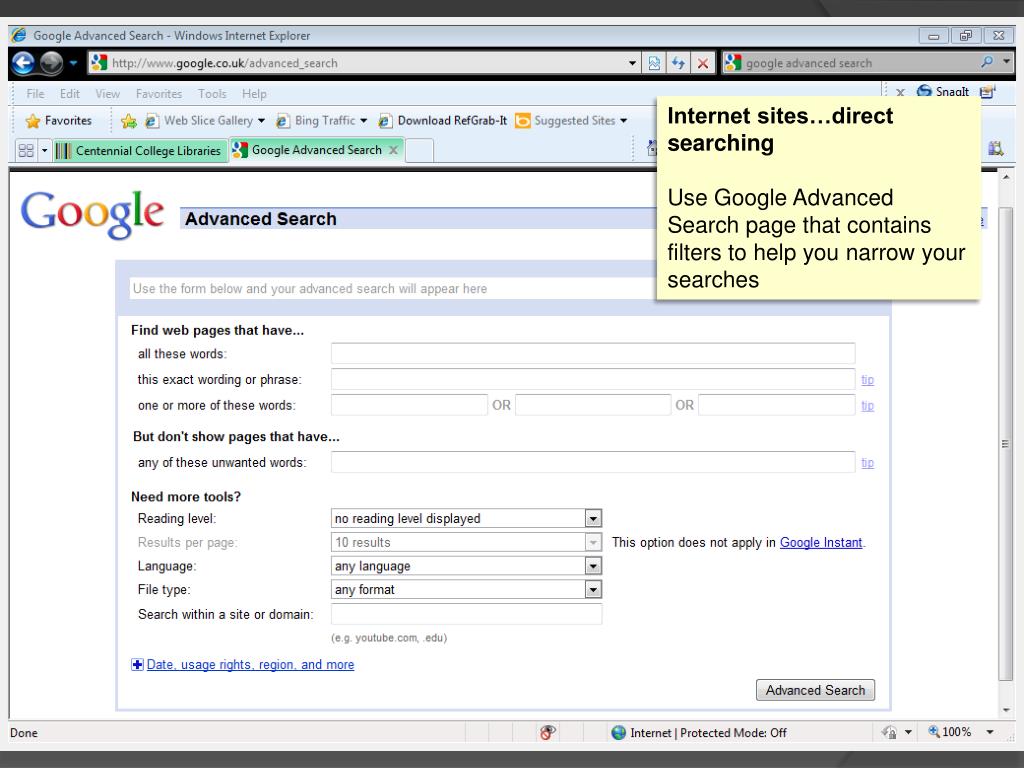The height and width of the screenshot is (768, 1024).
Task: Open the Reading level dropdown
Action: tap(466, 519)
